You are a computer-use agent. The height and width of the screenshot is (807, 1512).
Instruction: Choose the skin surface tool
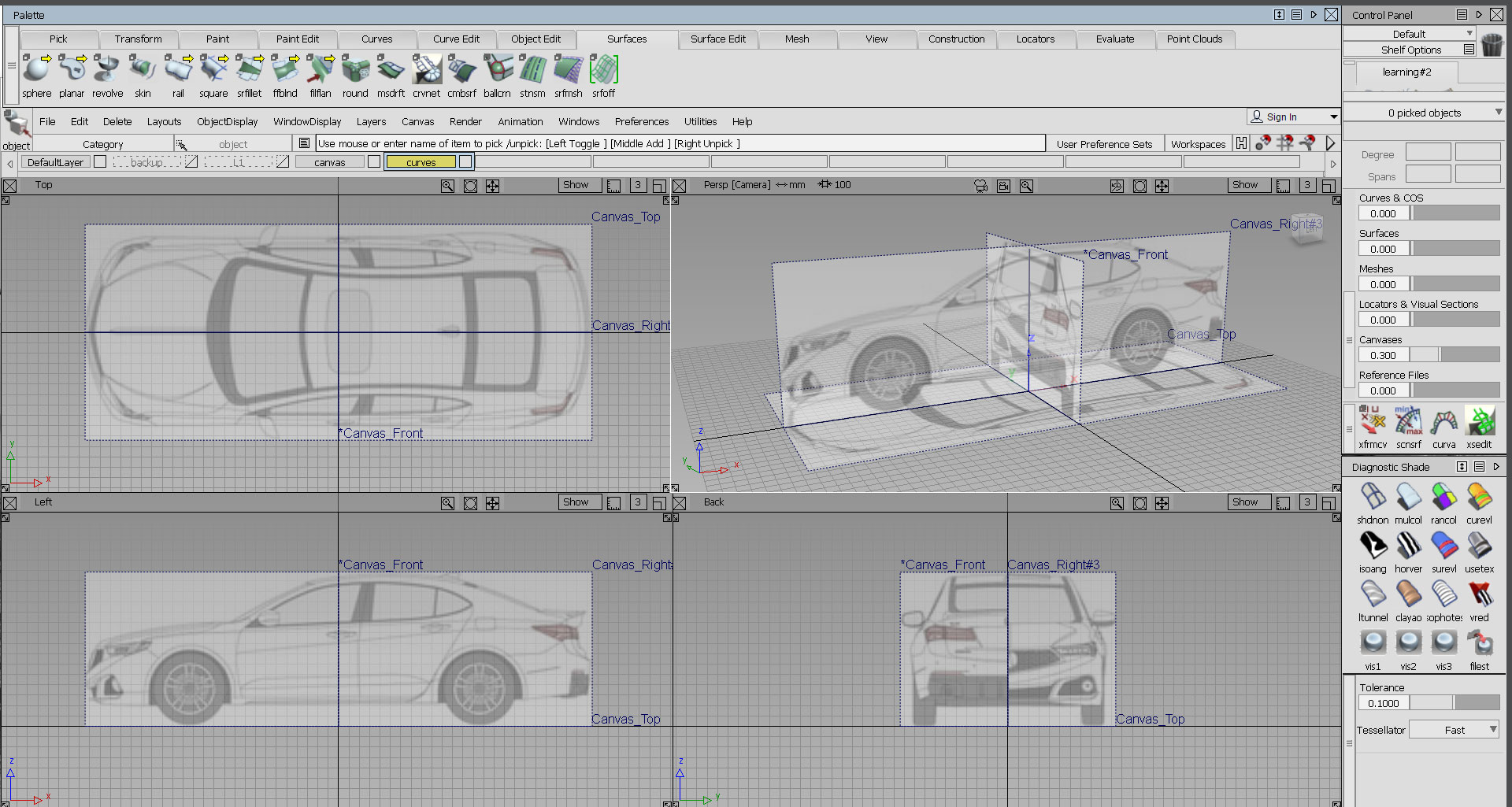pyautogui.click(x=143, y=71)
